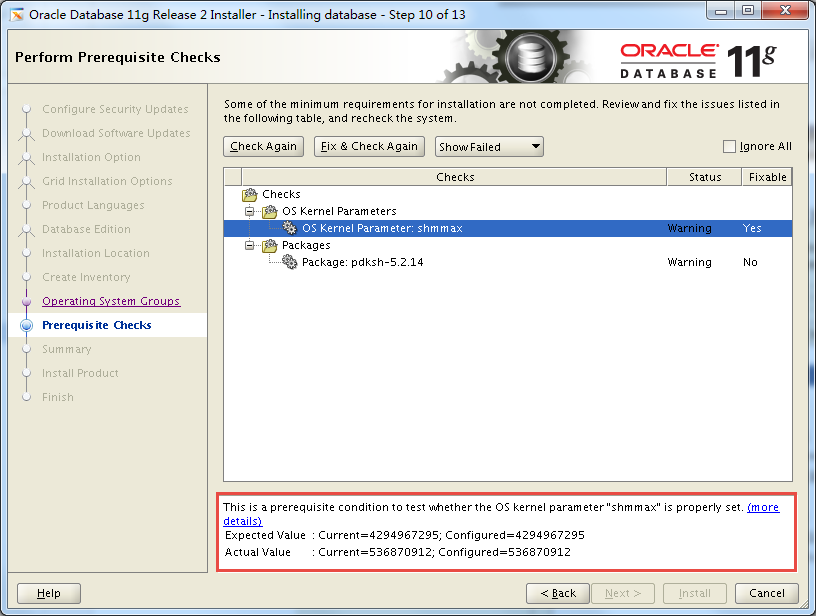Go Back to the previous step
Image resolution: width=816 pixels, height=616 pixels.
tap(557, 593)
